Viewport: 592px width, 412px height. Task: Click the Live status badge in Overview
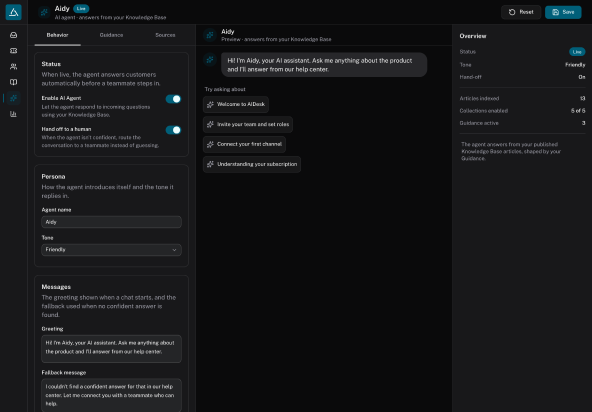click(x=577, y=52)
